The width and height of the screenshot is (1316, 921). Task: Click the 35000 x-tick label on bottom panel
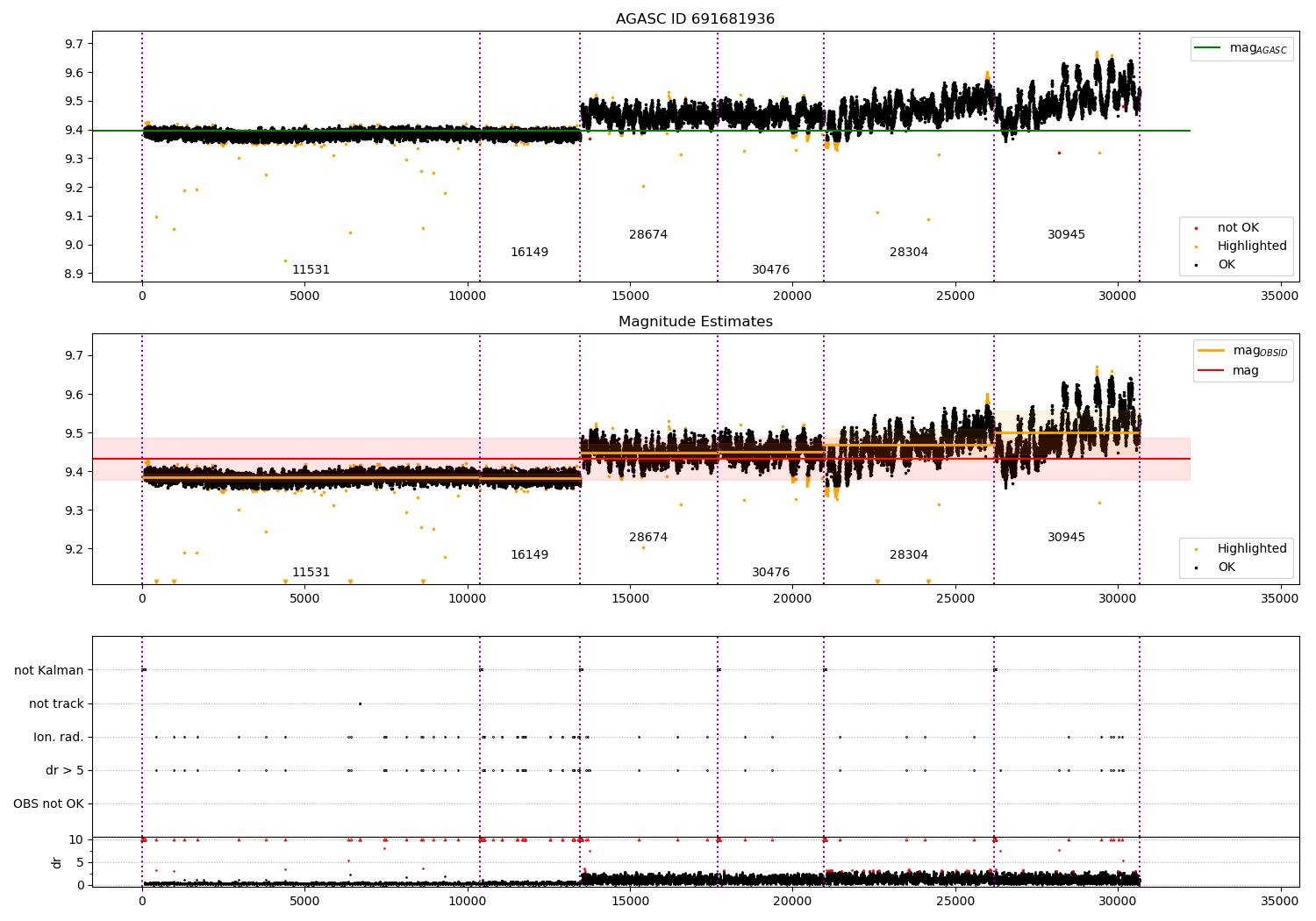click(x=1279, y=901)
